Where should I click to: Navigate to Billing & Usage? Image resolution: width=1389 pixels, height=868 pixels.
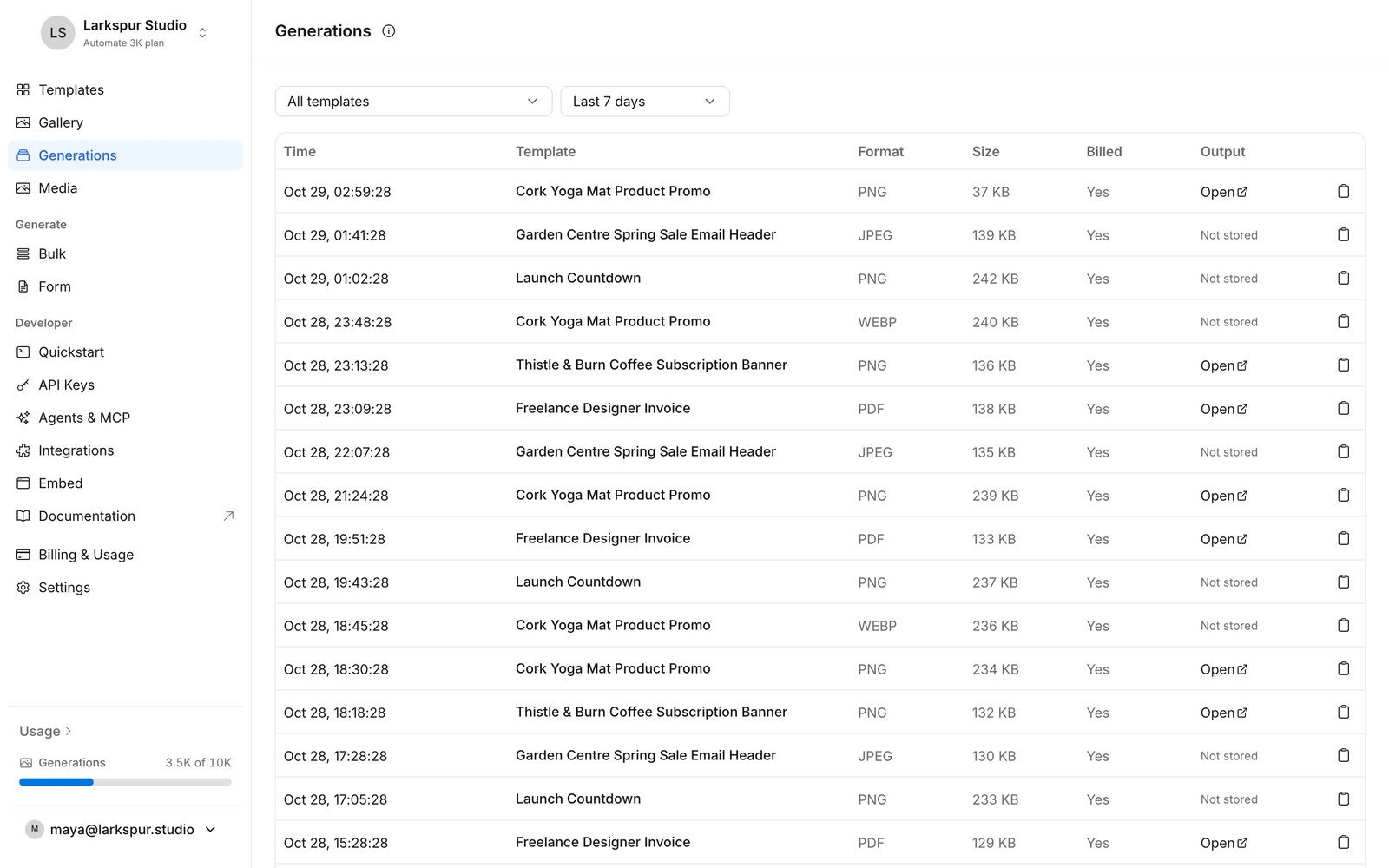[125, 555]
